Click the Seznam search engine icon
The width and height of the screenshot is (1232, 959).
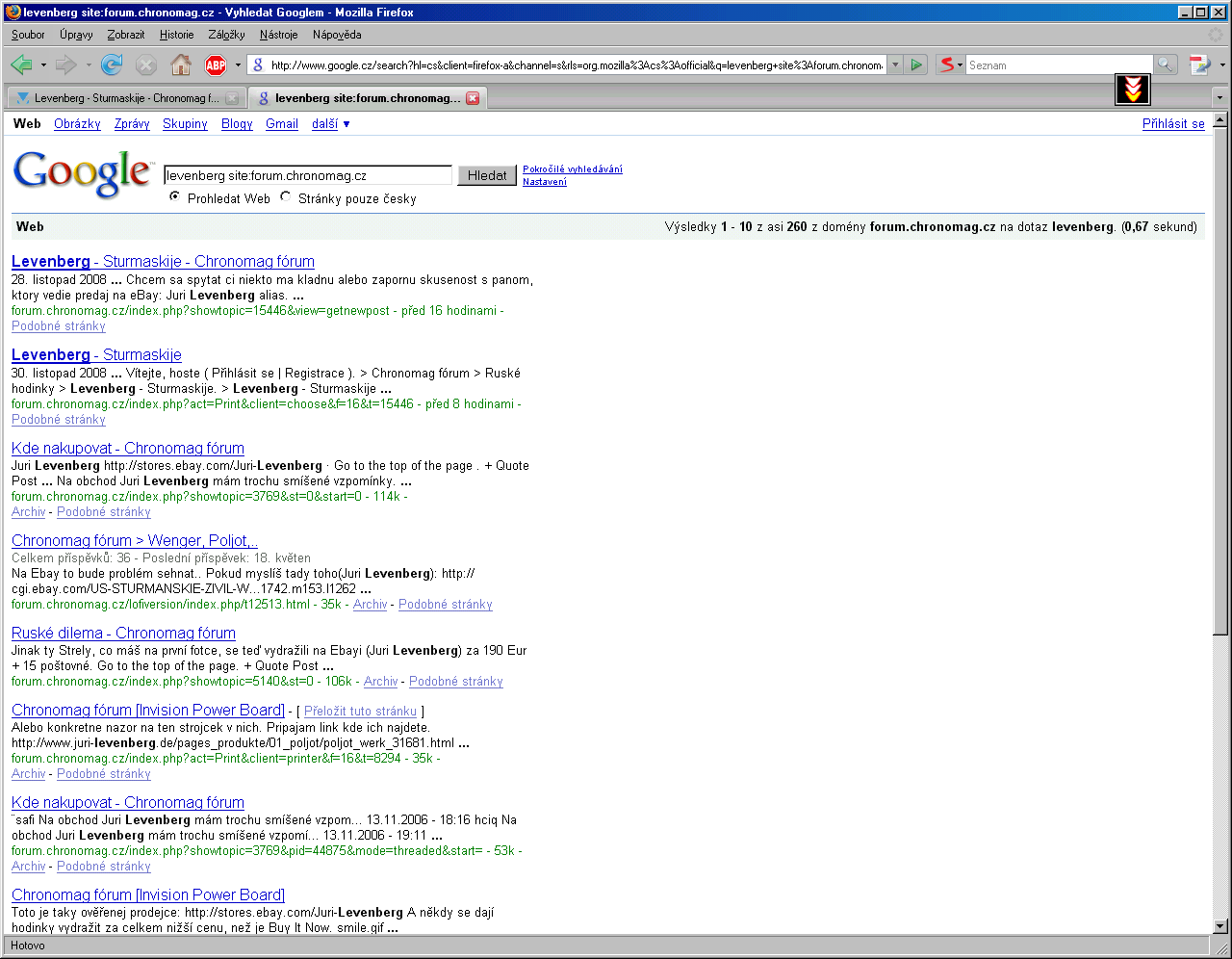click(x=947, y=65)
